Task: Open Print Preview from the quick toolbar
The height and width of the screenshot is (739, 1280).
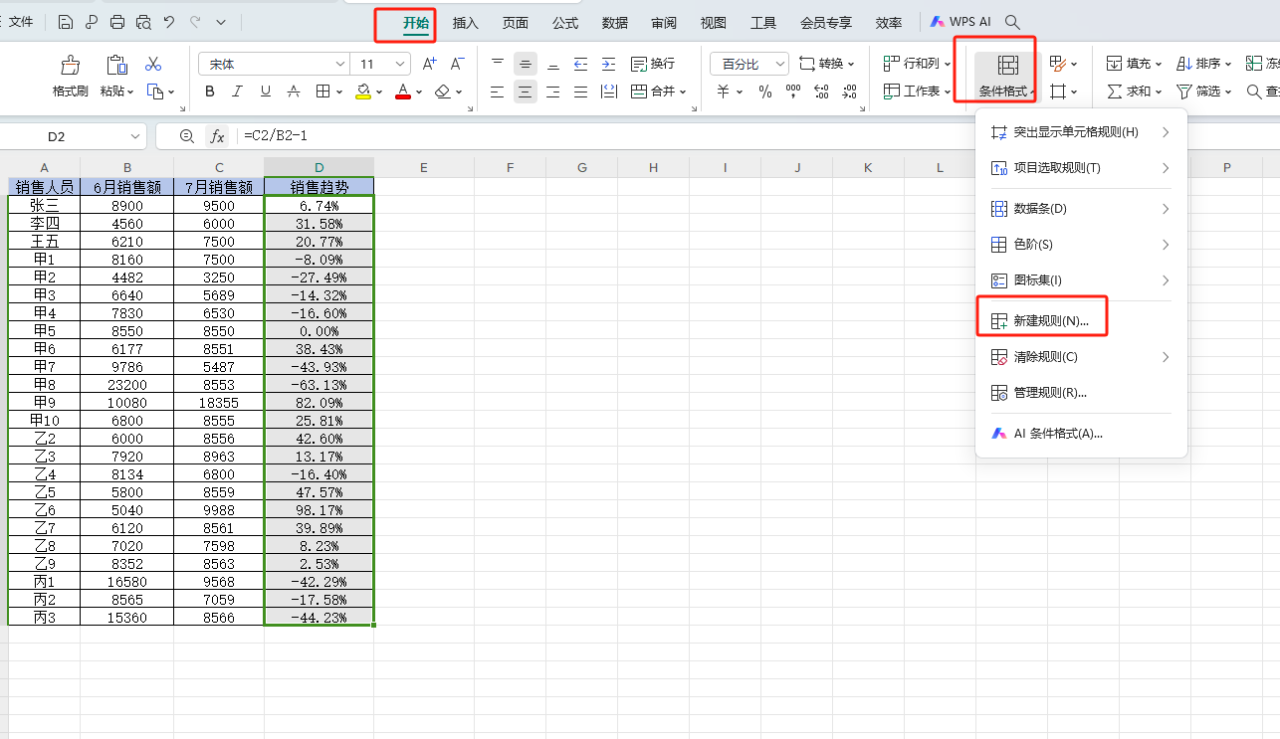Action: (x=143, y=22)
